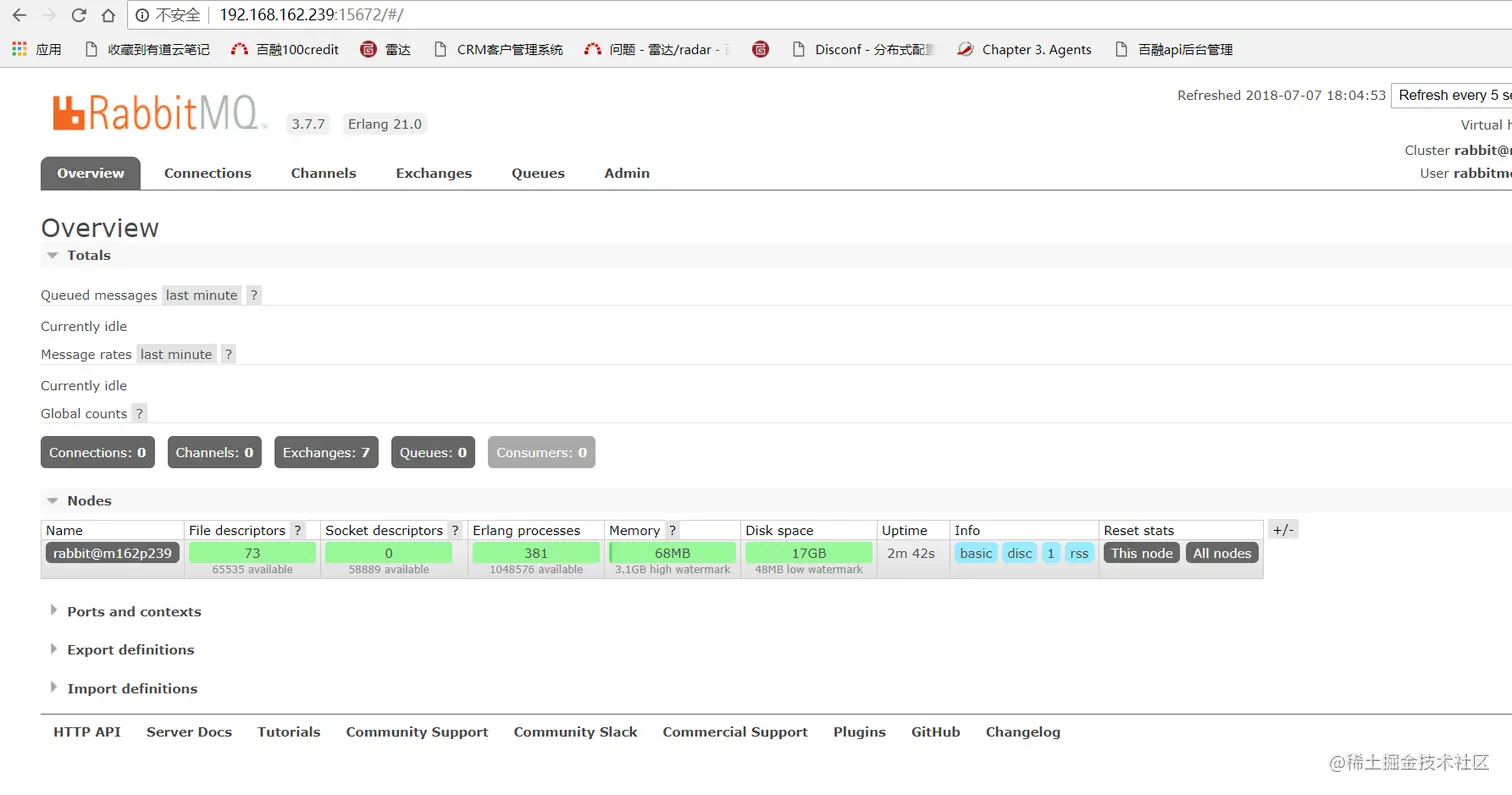Click the Consumers: 0 count button
This screenshot has height=795, width=1512.
(541, 452)
